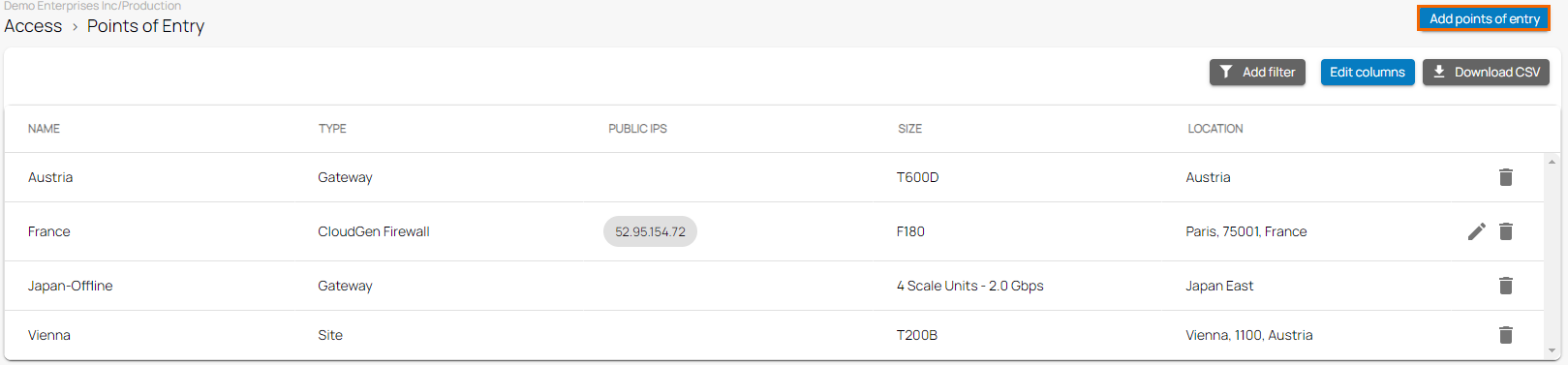Click the Location column header
The height and width of the screenshot is (365, 1568).
coord(1215,129)
